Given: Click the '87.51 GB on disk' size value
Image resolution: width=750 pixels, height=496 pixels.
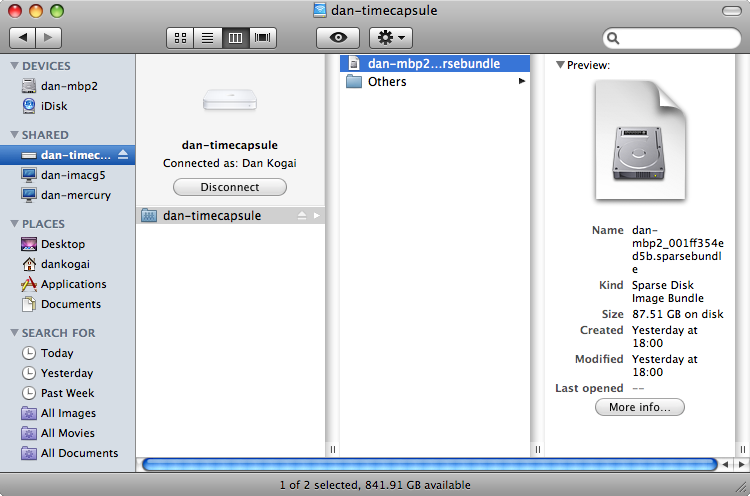Looking at the screenshot, I should 678,314.
